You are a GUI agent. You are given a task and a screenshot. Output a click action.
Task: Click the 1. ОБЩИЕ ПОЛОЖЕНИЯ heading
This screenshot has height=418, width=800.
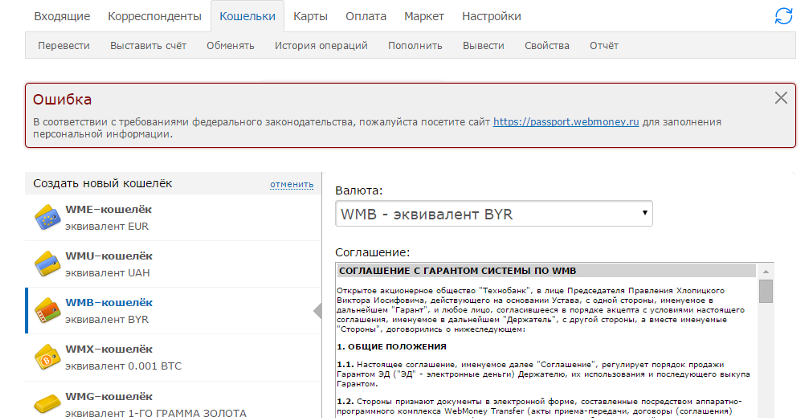click(x=392, y=347)
